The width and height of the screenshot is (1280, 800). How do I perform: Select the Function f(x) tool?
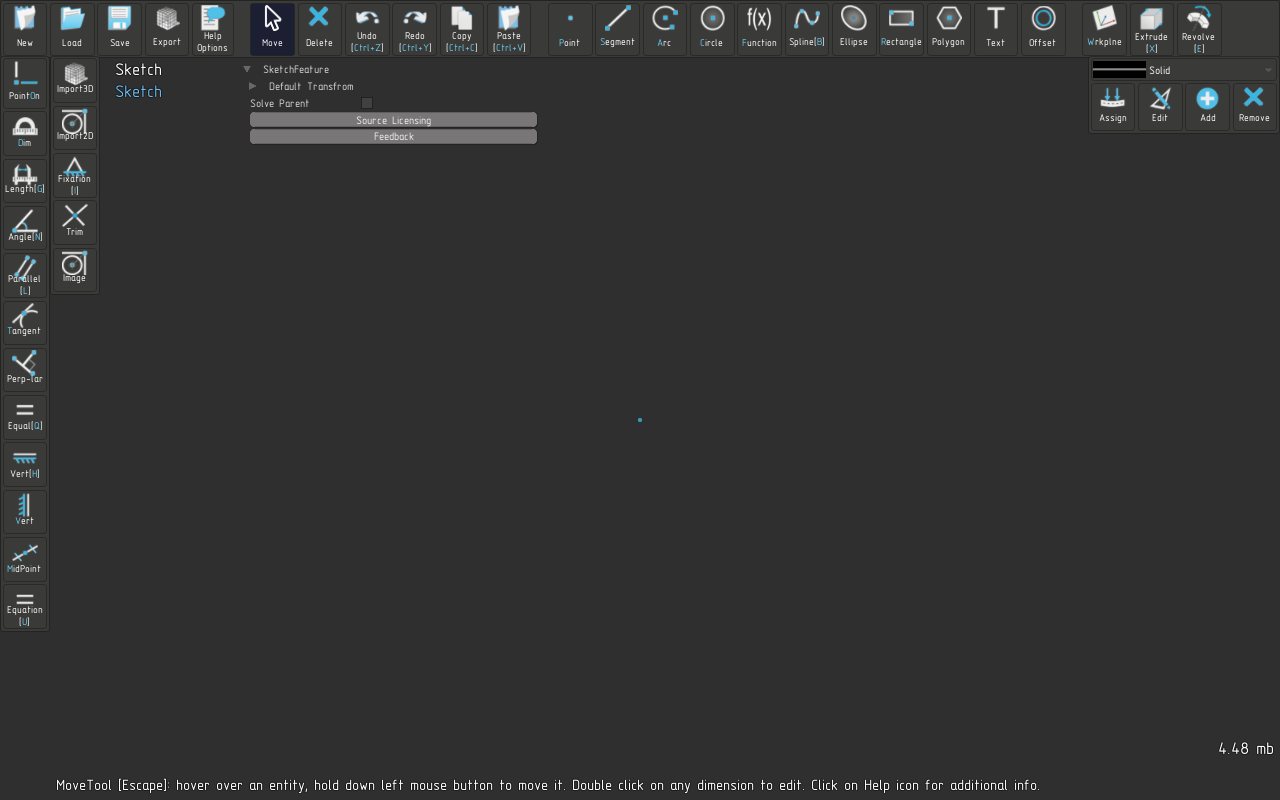point(759,28)
